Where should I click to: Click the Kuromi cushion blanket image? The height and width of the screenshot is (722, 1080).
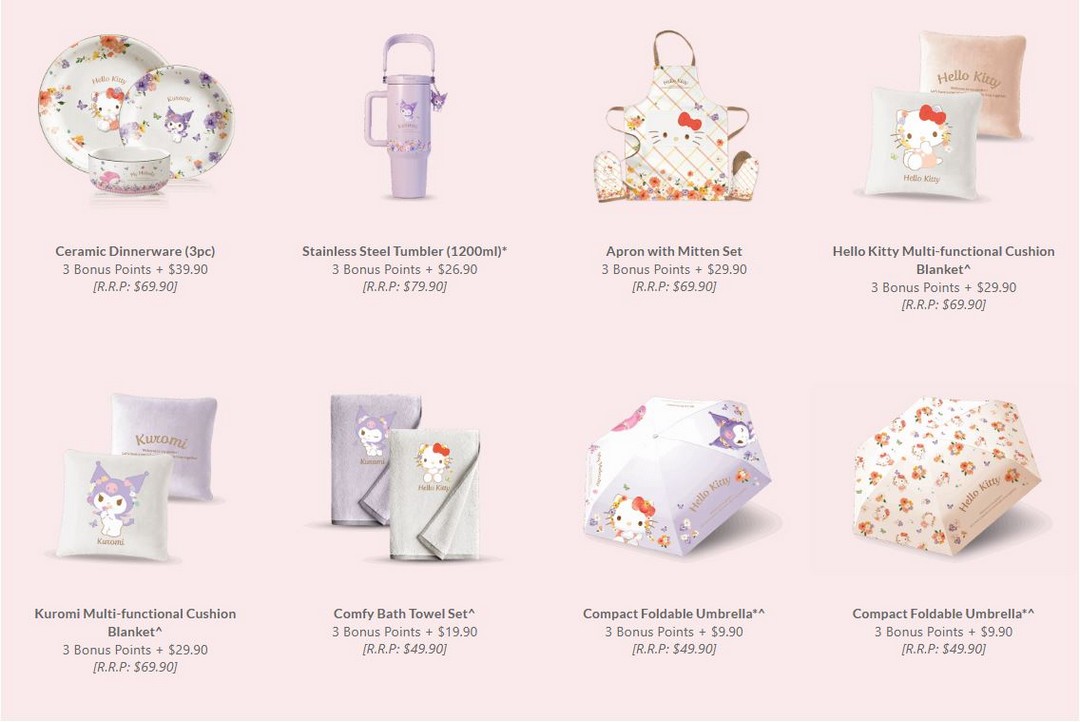point(137,476)
